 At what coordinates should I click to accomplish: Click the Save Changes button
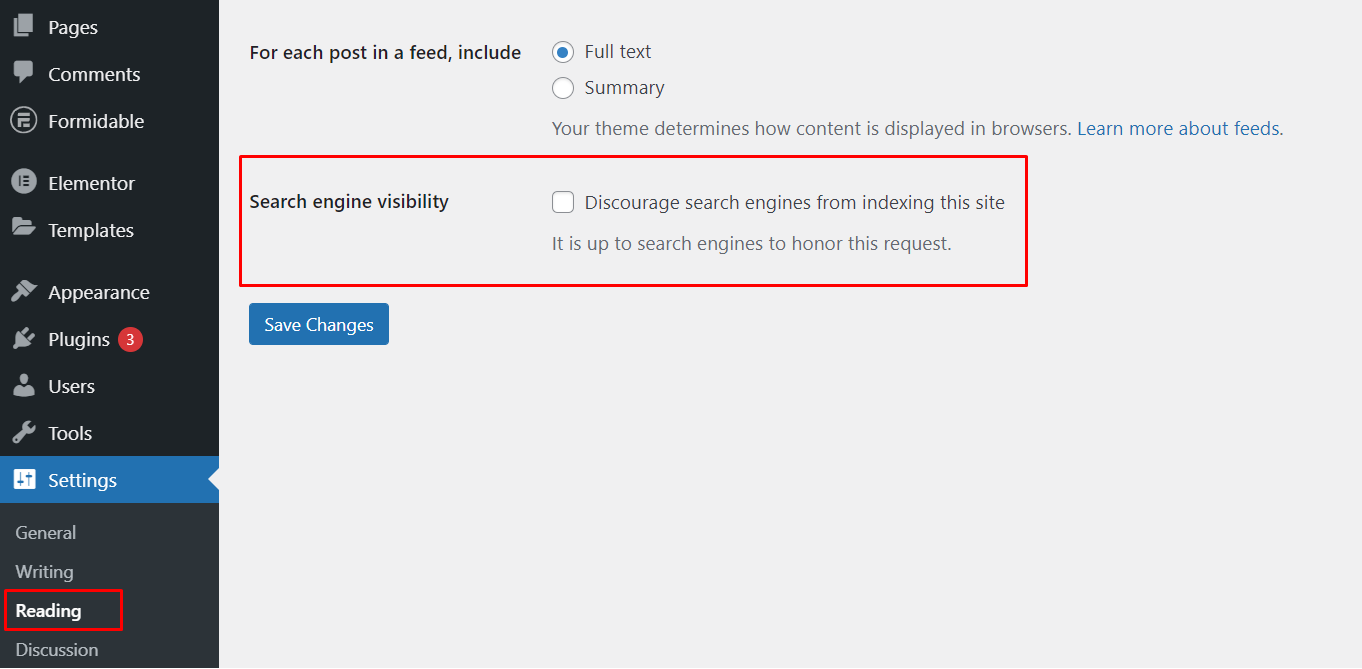(318, 323)
